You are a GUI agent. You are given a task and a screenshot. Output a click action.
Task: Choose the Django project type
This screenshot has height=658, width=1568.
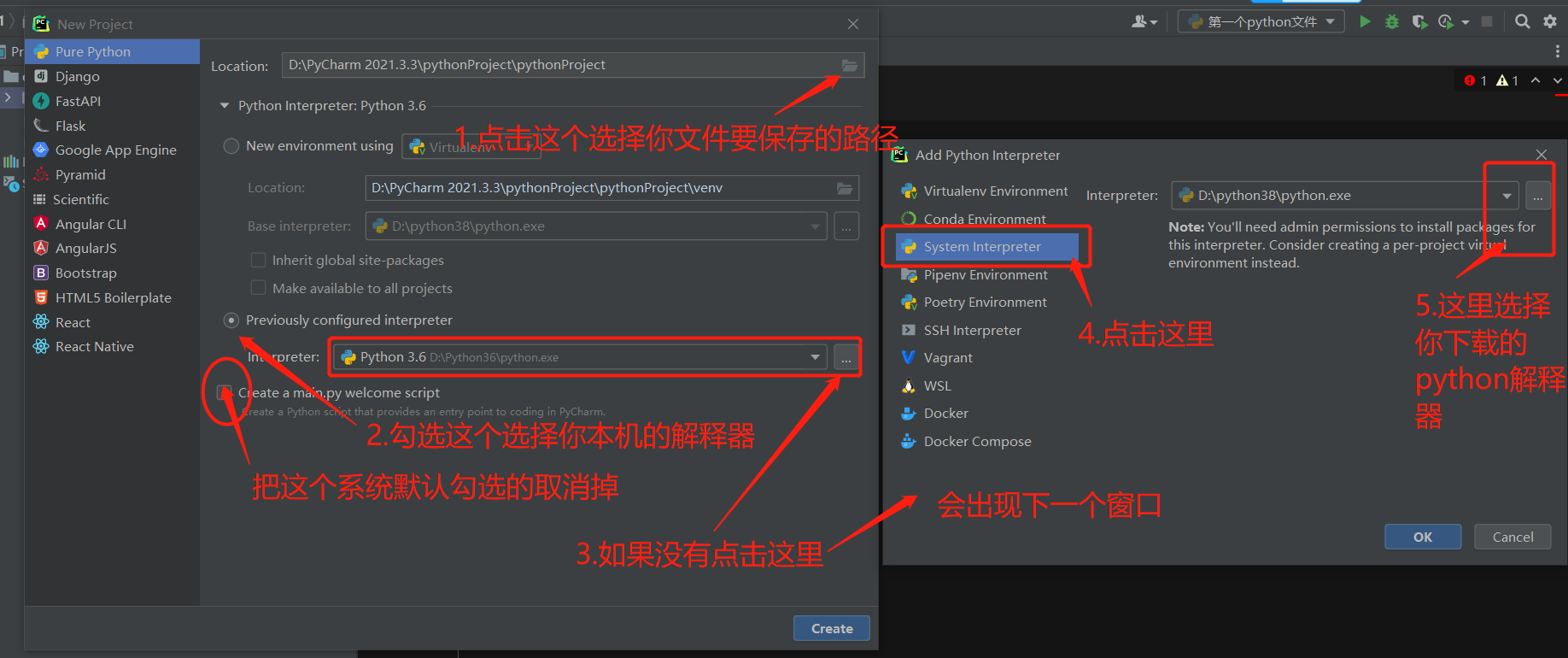coord(112,76)
